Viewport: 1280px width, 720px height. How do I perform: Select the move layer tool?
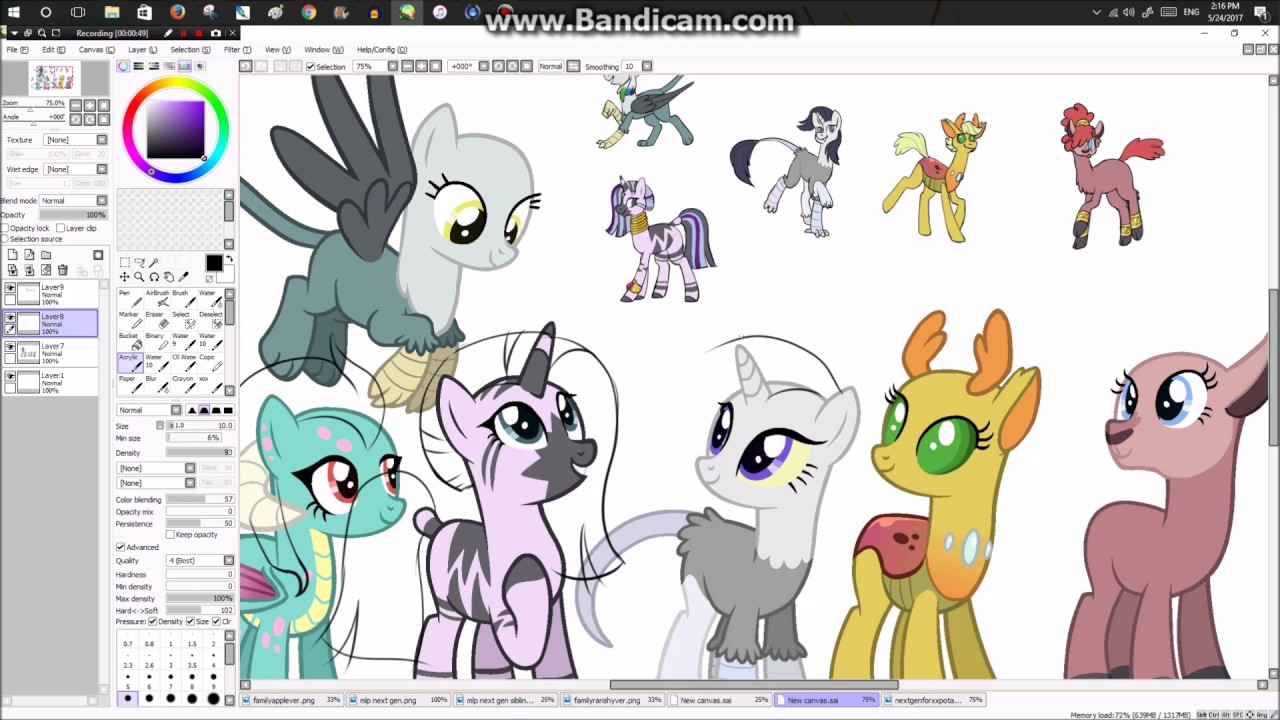(124, 277)
